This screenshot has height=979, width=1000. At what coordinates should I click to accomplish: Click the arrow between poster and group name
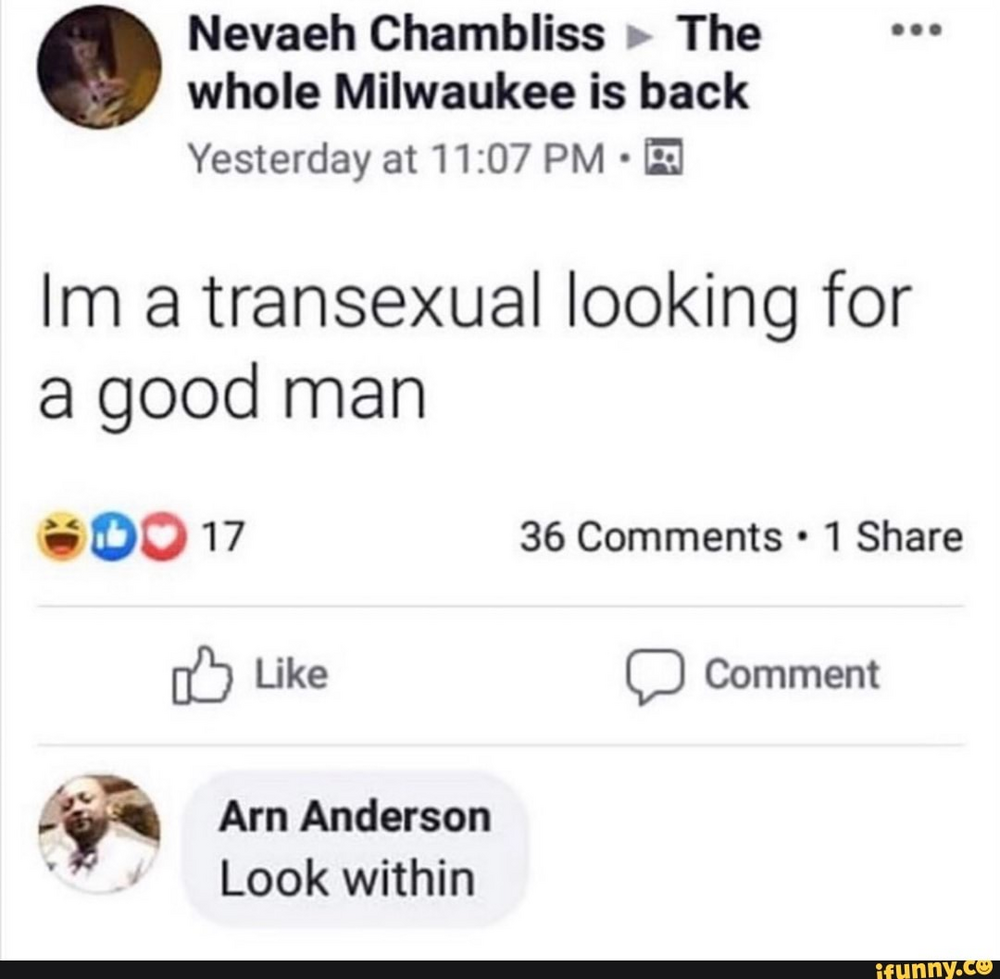click(638, 36)
